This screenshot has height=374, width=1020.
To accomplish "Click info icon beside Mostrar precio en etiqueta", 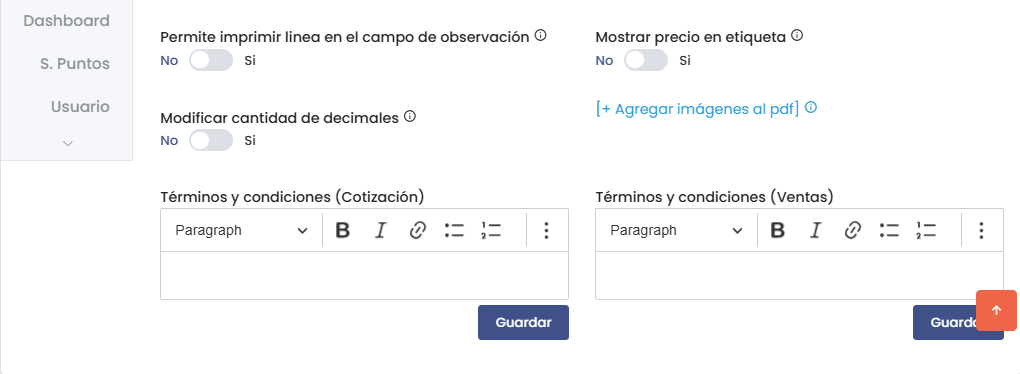I will click(797, 36).
